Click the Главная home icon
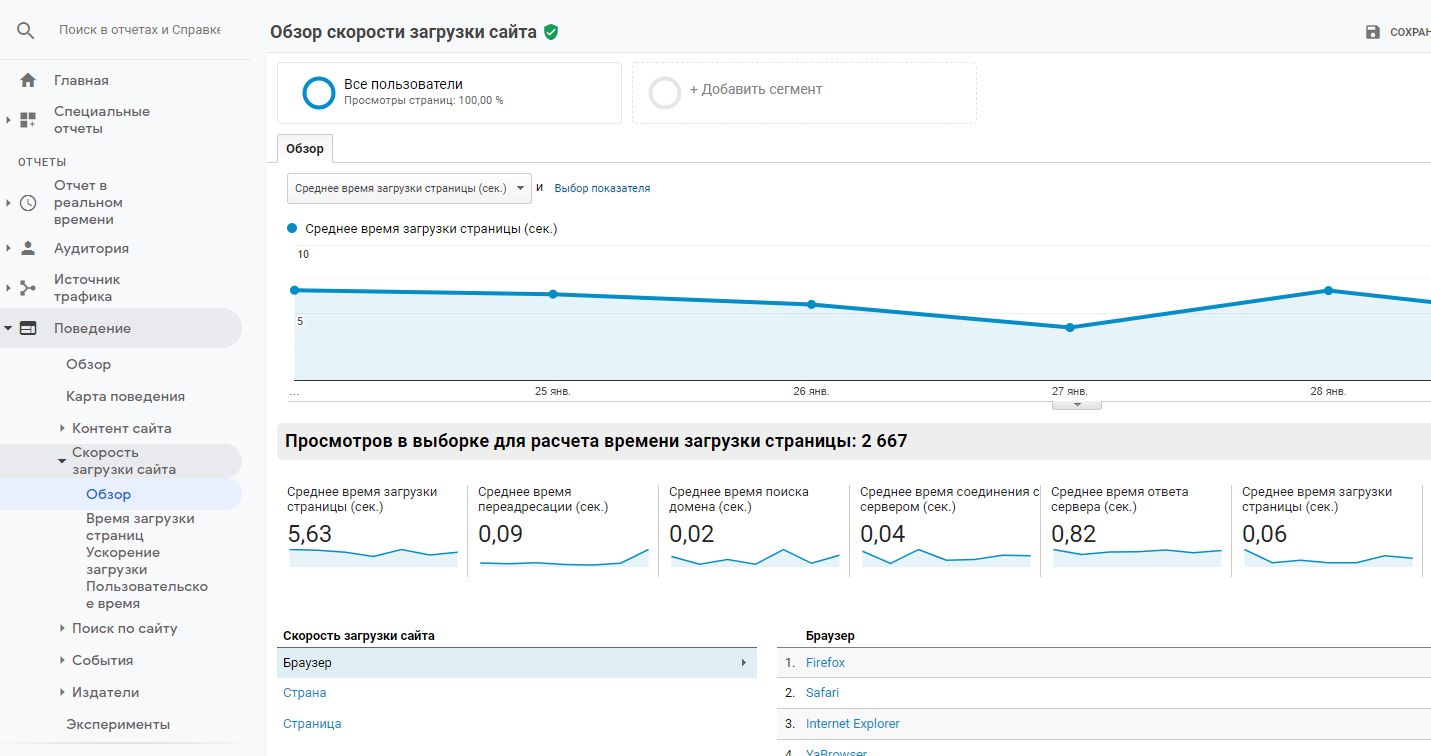1431x756 pixels. pos(28,80)
